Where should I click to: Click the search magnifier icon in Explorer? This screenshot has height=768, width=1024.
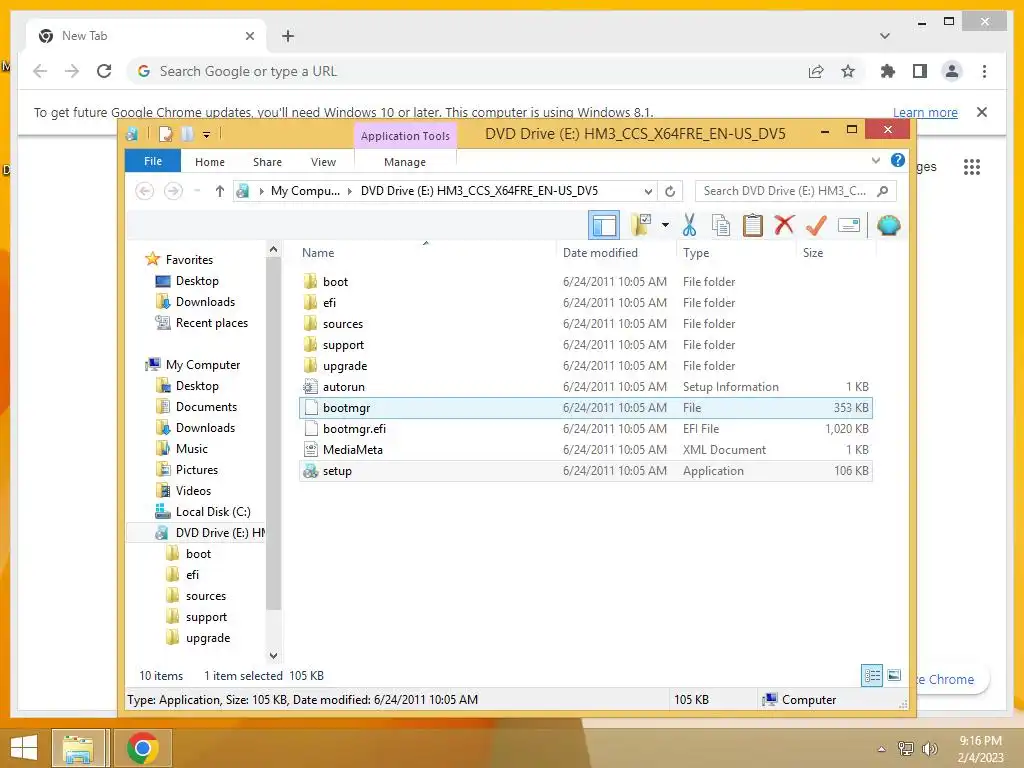pyautogui.click(x=882, y=191)
